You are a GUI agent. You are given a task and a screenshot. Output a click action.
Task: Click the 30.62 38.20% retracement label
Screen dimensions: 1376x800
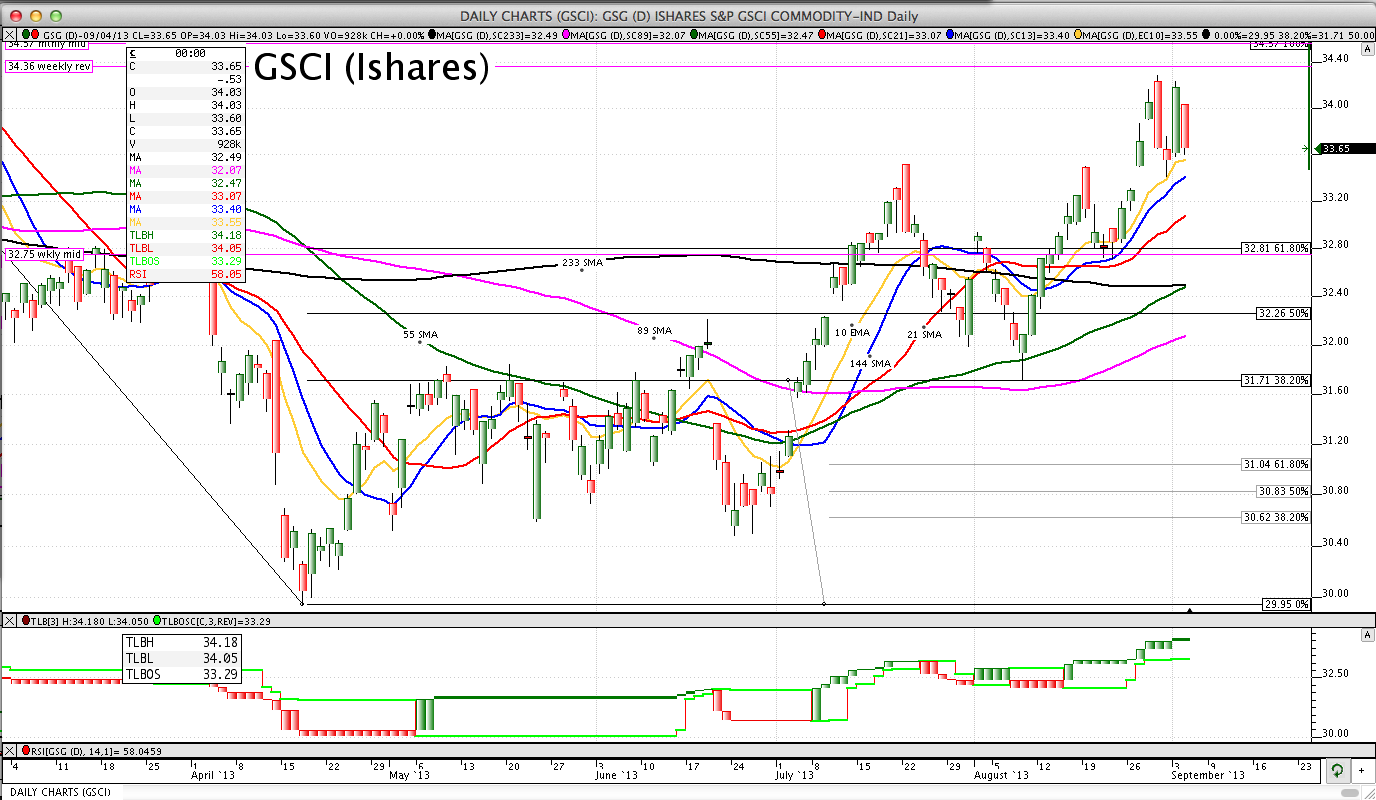pos(1276,517)
